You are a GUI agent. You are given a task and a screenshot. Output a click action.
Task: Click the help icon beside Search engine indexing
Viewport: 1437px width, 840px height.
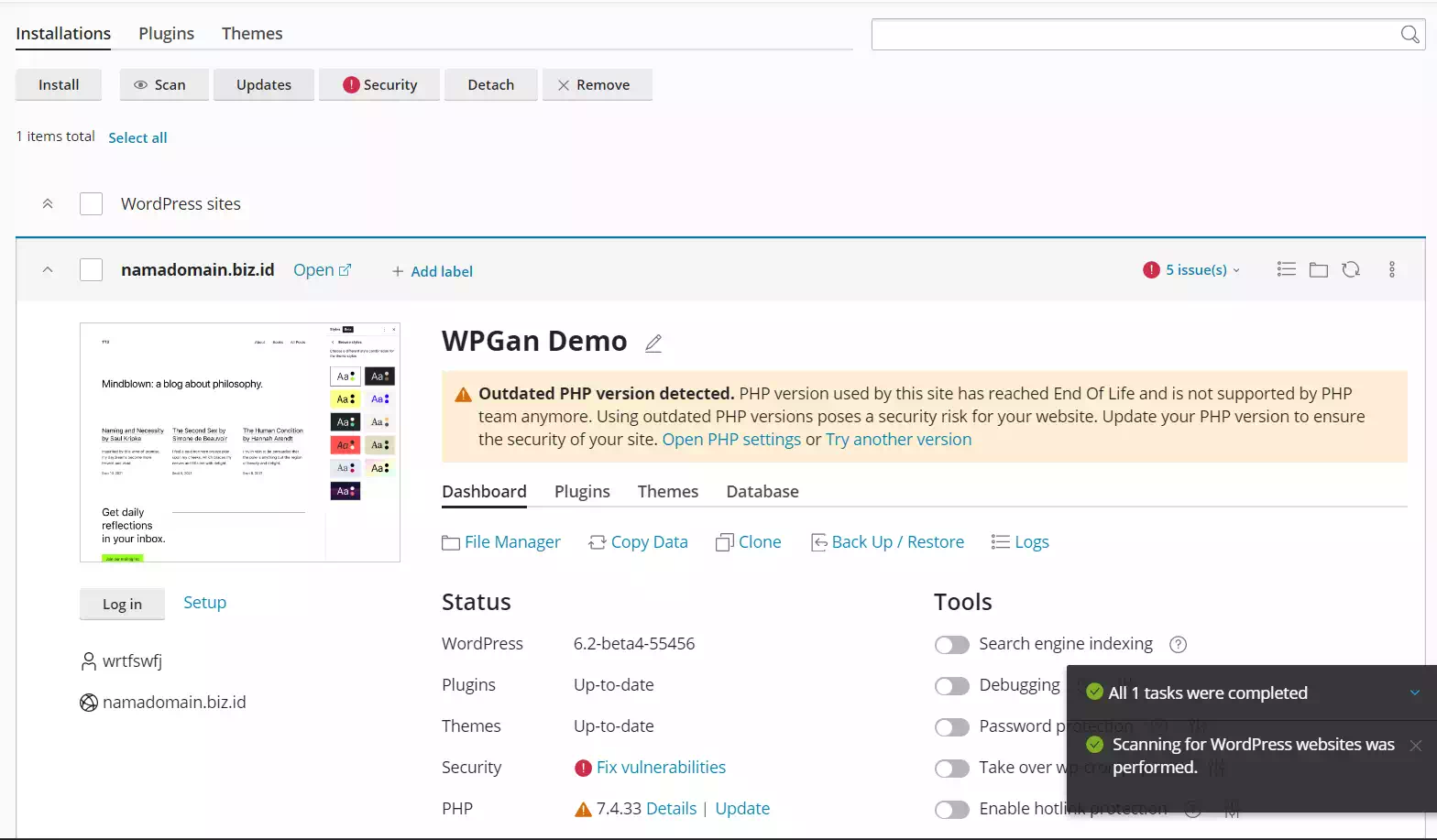pos(1179,644)
